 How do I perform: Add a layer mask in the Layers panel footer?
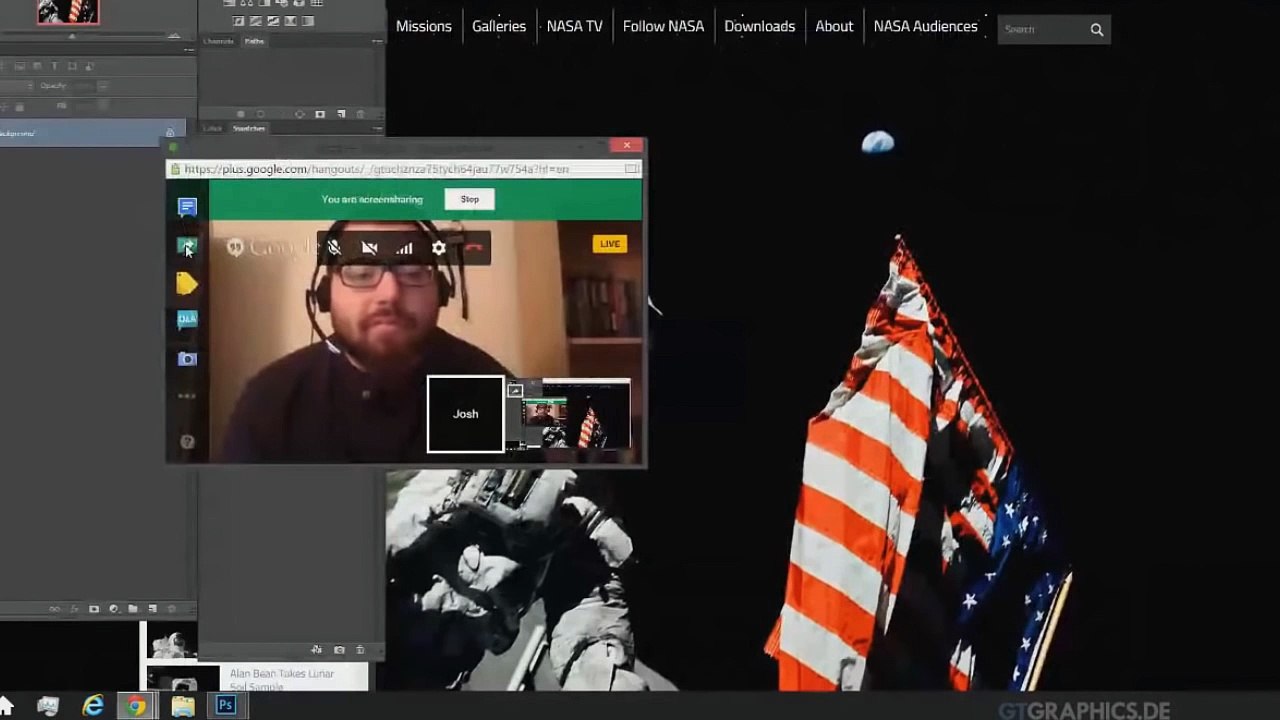coord(94,608)
